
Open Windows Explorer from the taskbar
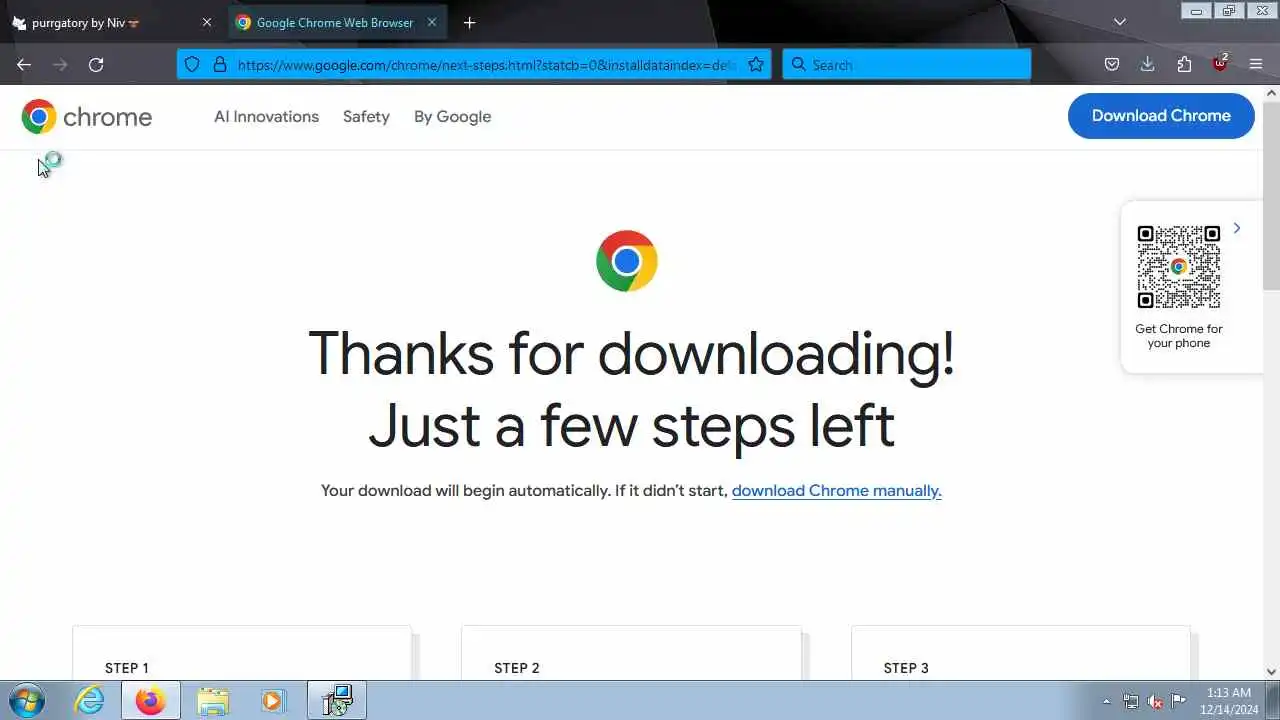(213, 701)
